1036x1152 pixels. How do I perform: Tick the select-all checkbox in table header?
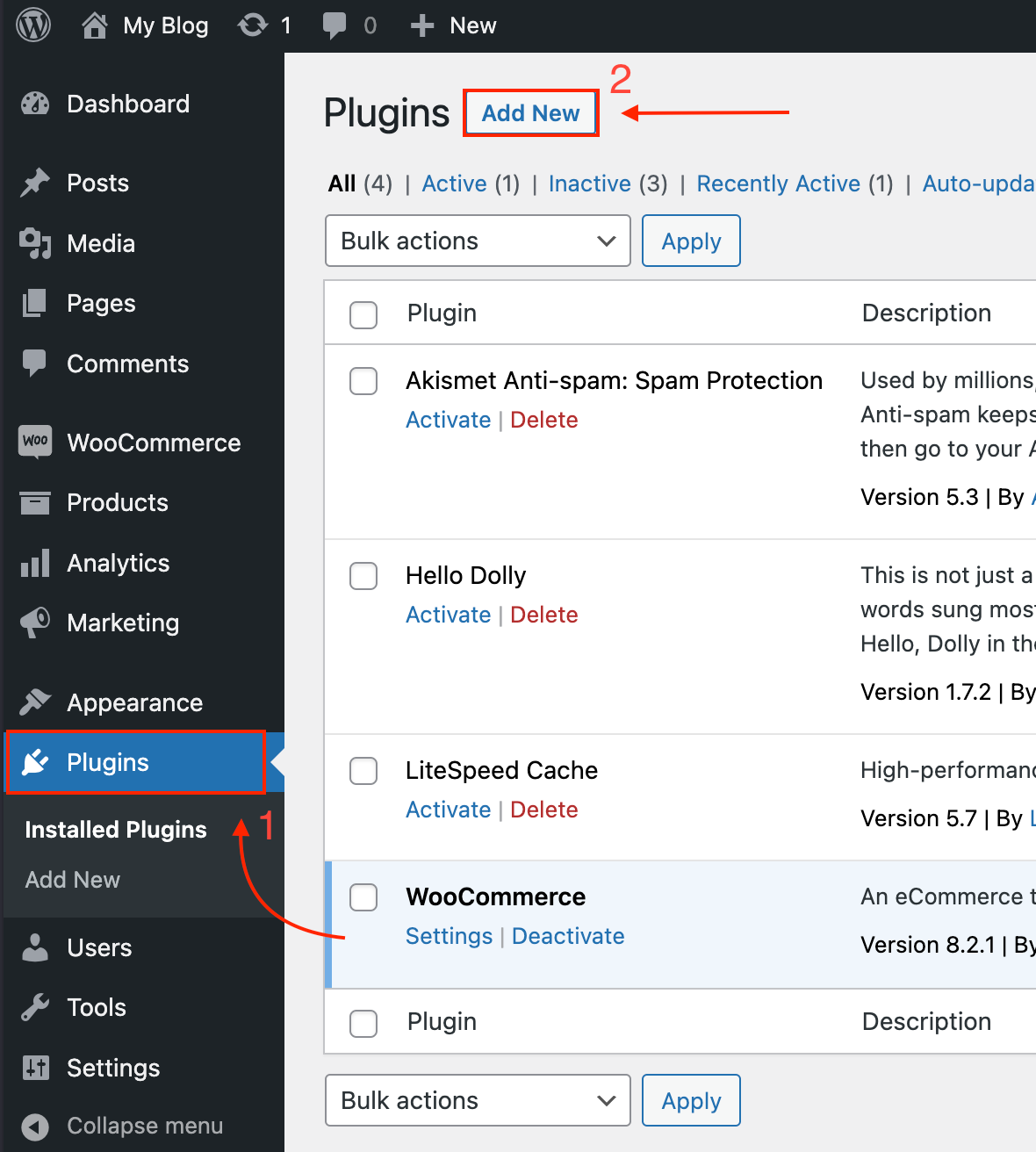363,314
